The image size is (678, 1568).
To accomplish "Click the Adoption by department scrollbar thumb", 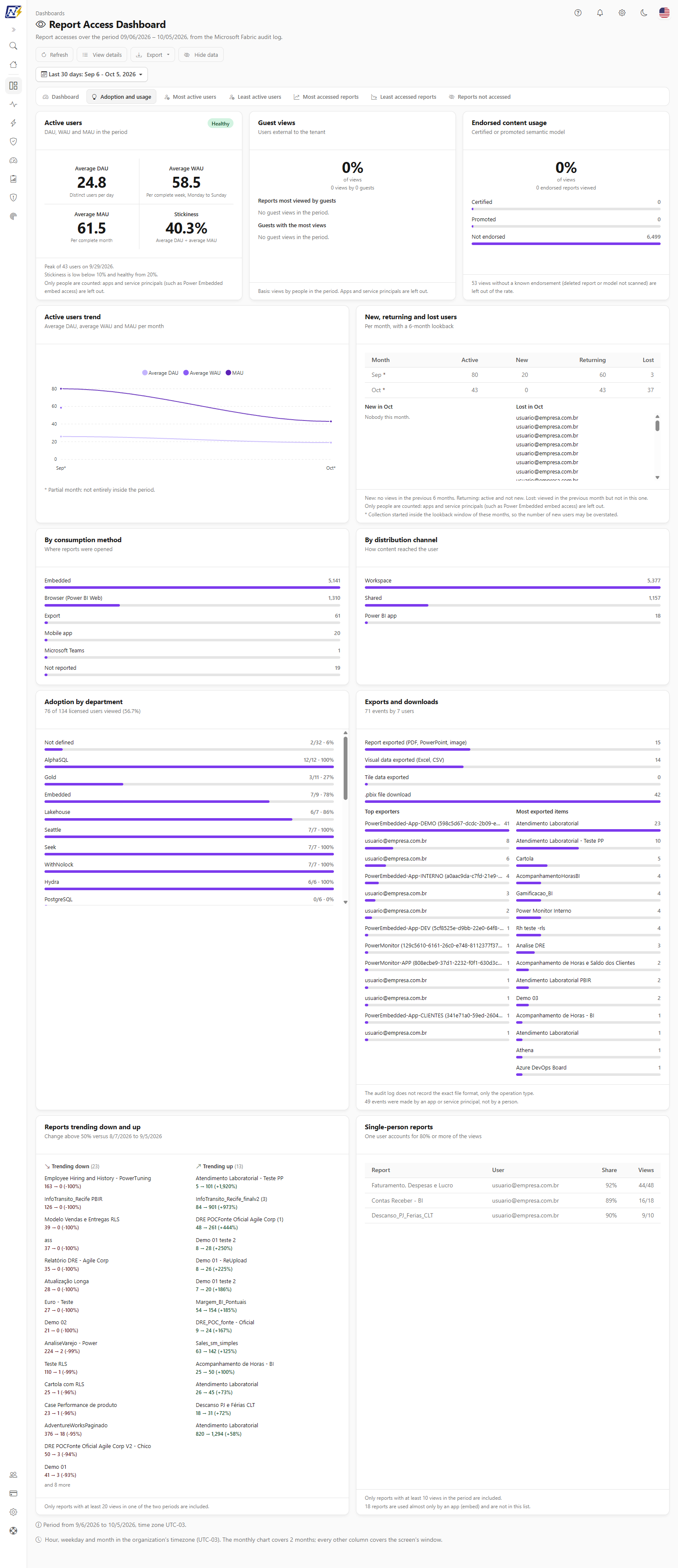I will [345, 768].
